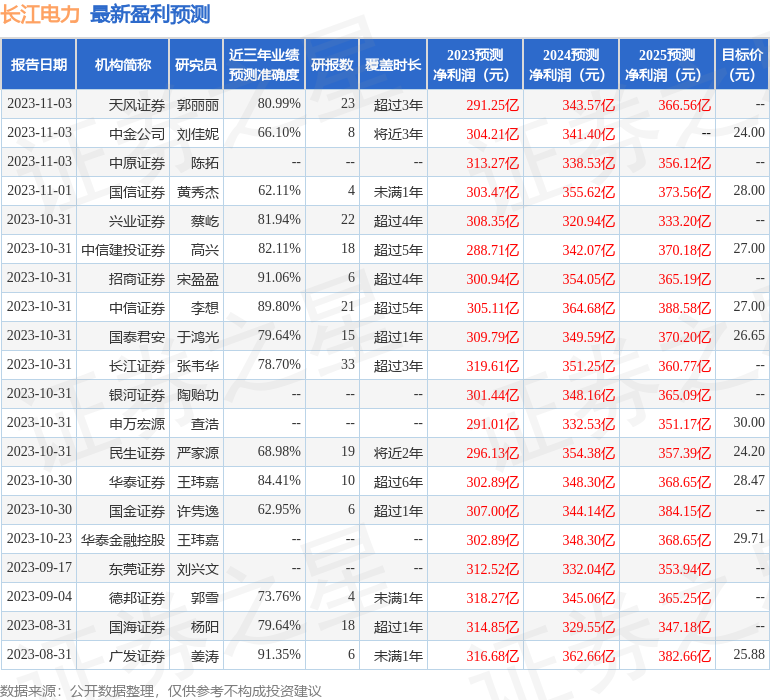Click 2025 forecast value 388.58亿
Viewport: 770px width, 700px height.
click(685, 308)
